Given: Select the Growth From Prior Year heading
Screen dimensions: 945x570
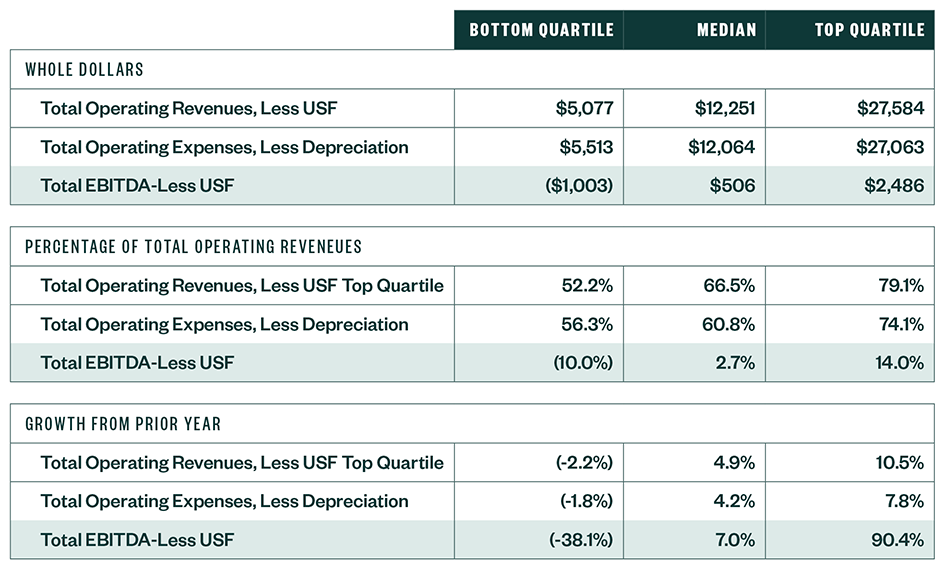Looking at the screenshot, I should click(123, 424).
